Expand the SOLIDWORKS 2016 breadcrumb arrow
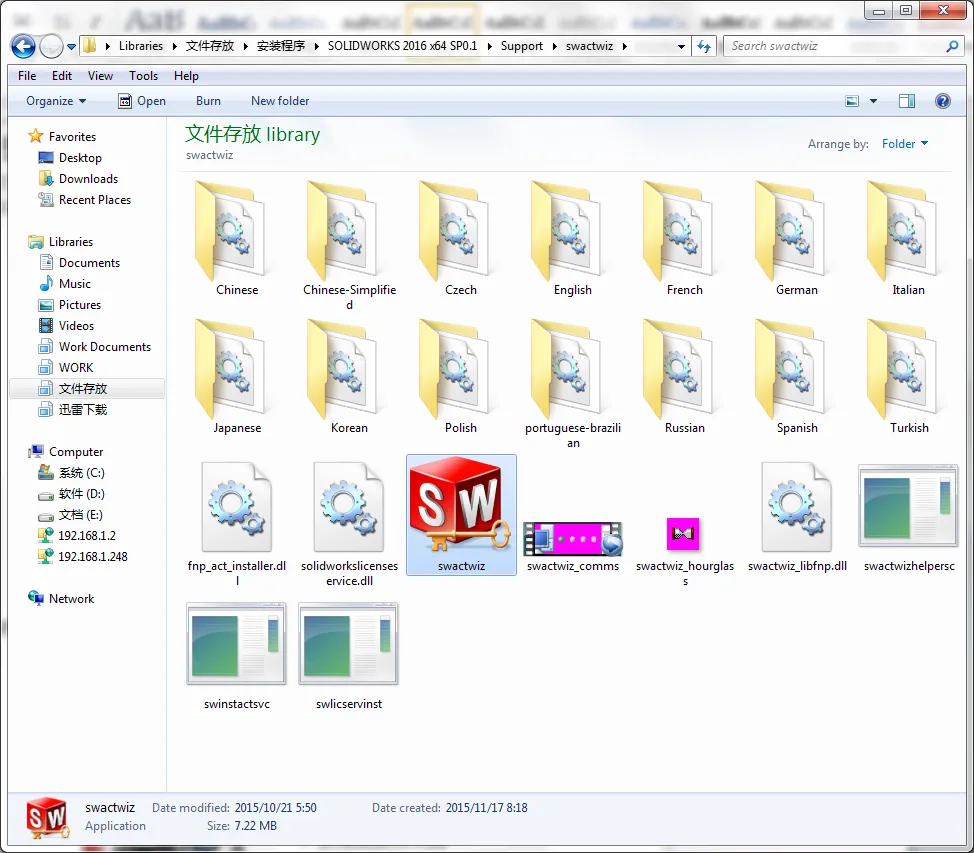The image size is (974, 853). point(489,46)
